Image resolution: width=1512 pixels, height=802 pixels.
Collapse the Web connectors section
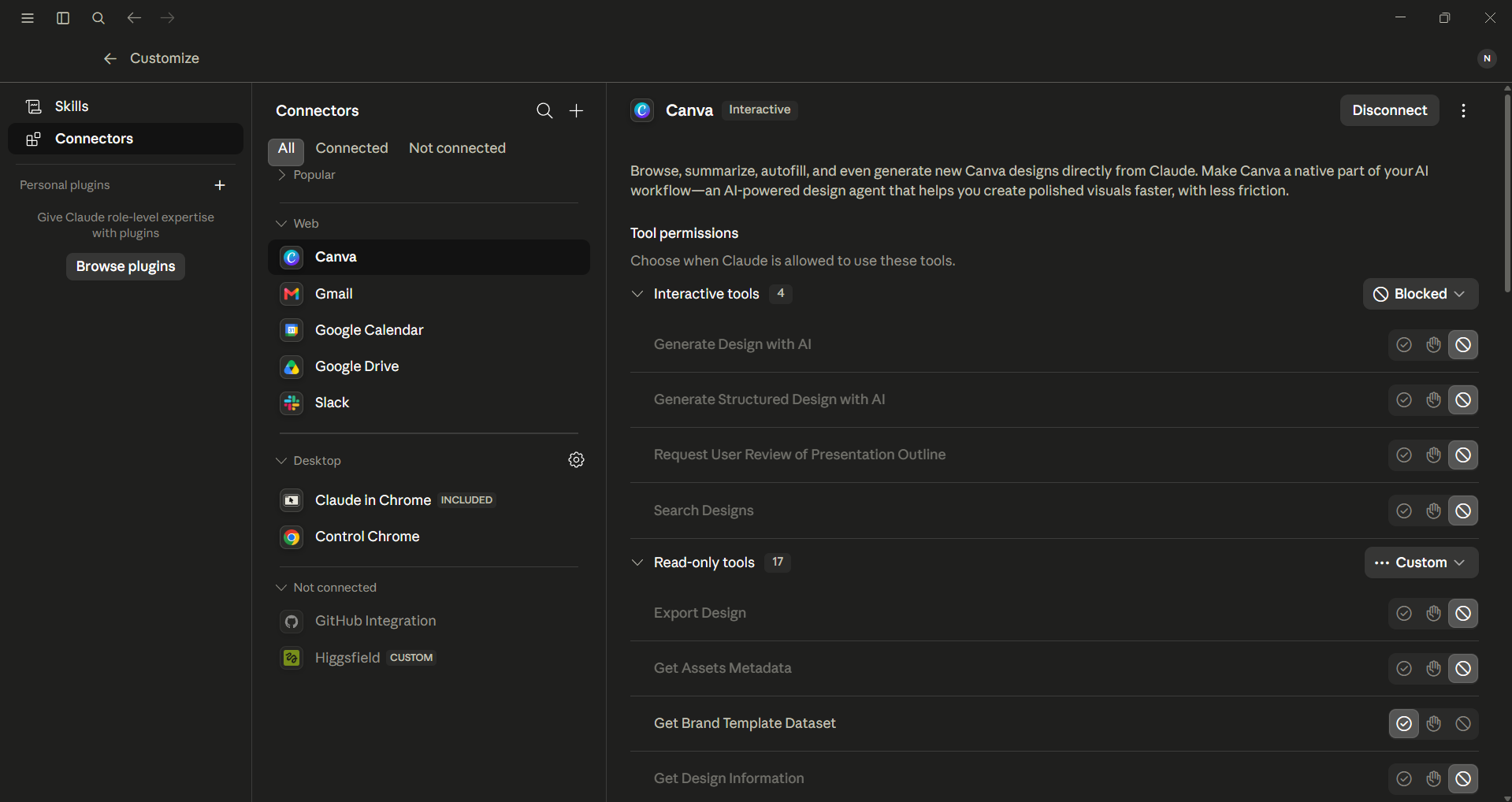[281, 224]
